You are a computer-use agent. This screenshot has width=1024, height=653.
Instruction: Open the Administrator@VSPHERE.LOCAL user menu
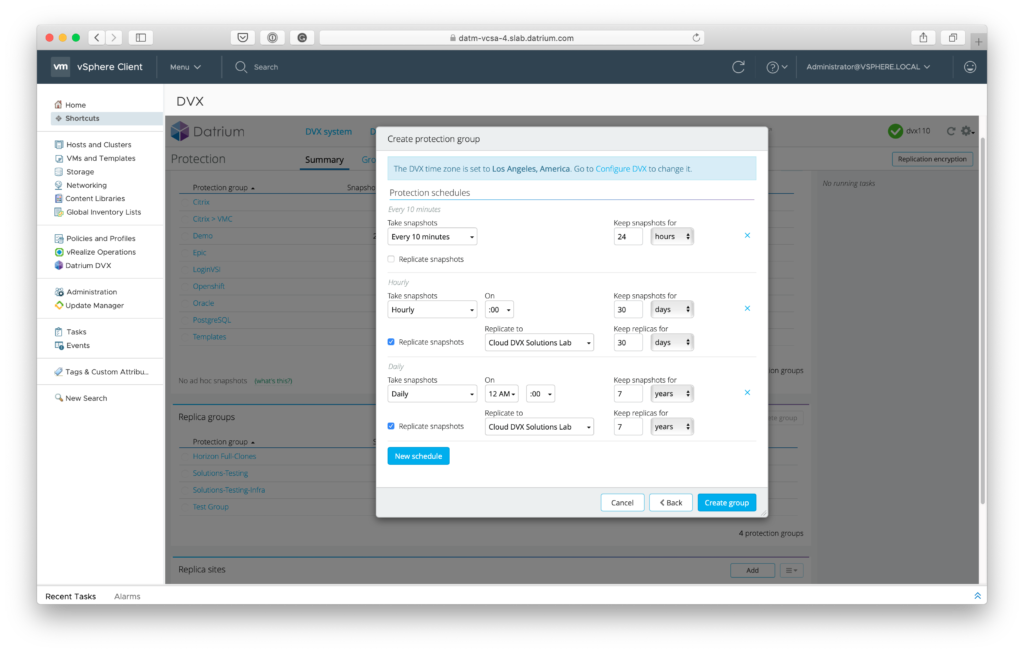868,67
